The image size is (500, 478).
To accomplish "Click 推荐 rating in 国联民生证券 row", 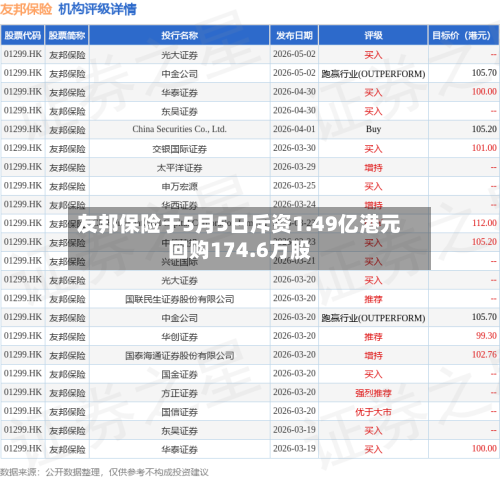I will click(x=373, y=299).
